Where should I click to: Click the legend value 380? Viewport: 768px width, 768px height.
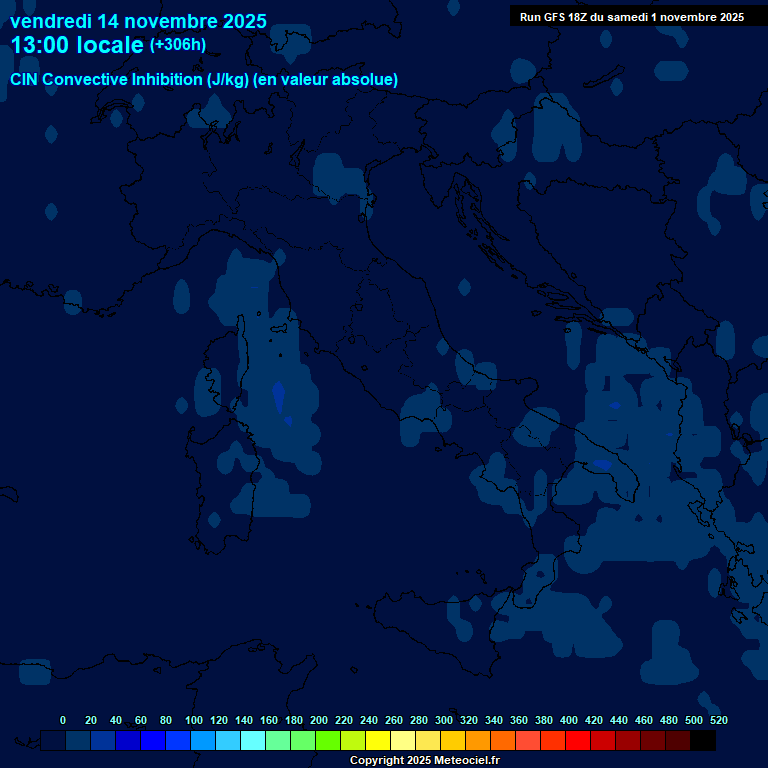(x=544, y=720)
